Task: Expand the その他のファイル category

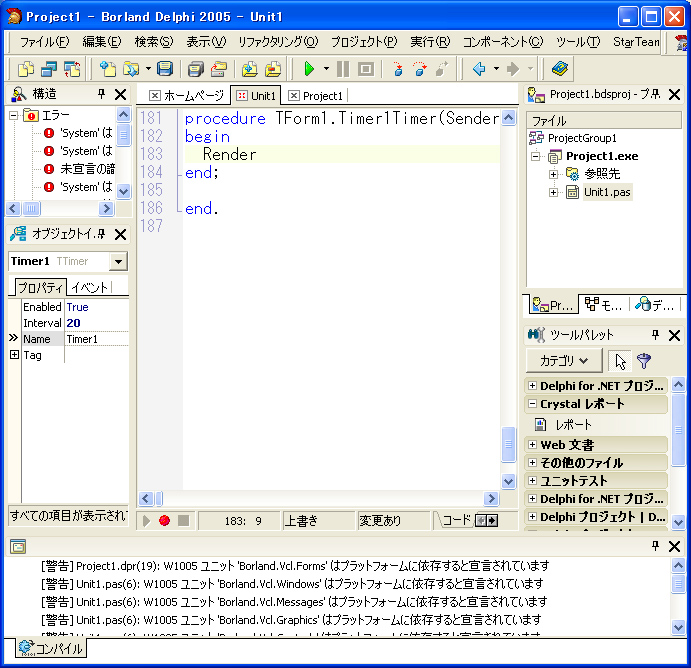Action: coord(532,462)
